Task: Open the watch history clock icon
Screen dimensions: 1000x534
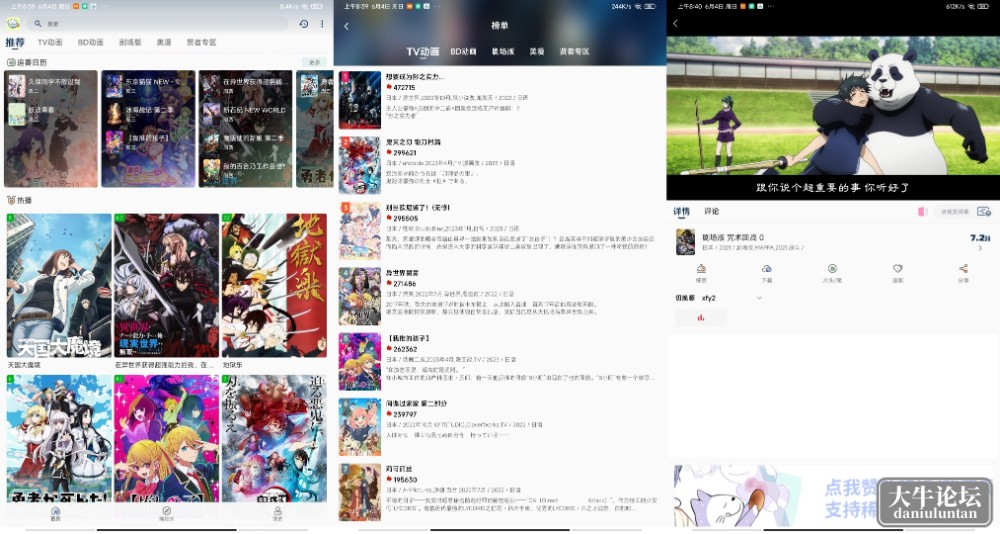Action: click(304, 24)
